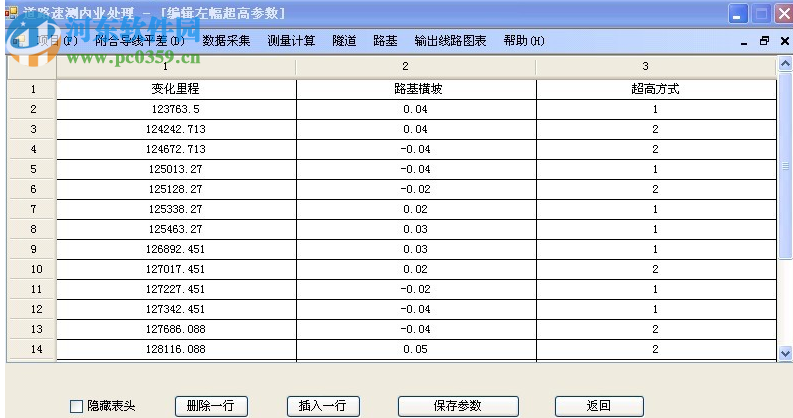Select the 超高方式 header cell
Image resolution: width=793 pixels, height=418 pixels.
(x=656, y=89)
